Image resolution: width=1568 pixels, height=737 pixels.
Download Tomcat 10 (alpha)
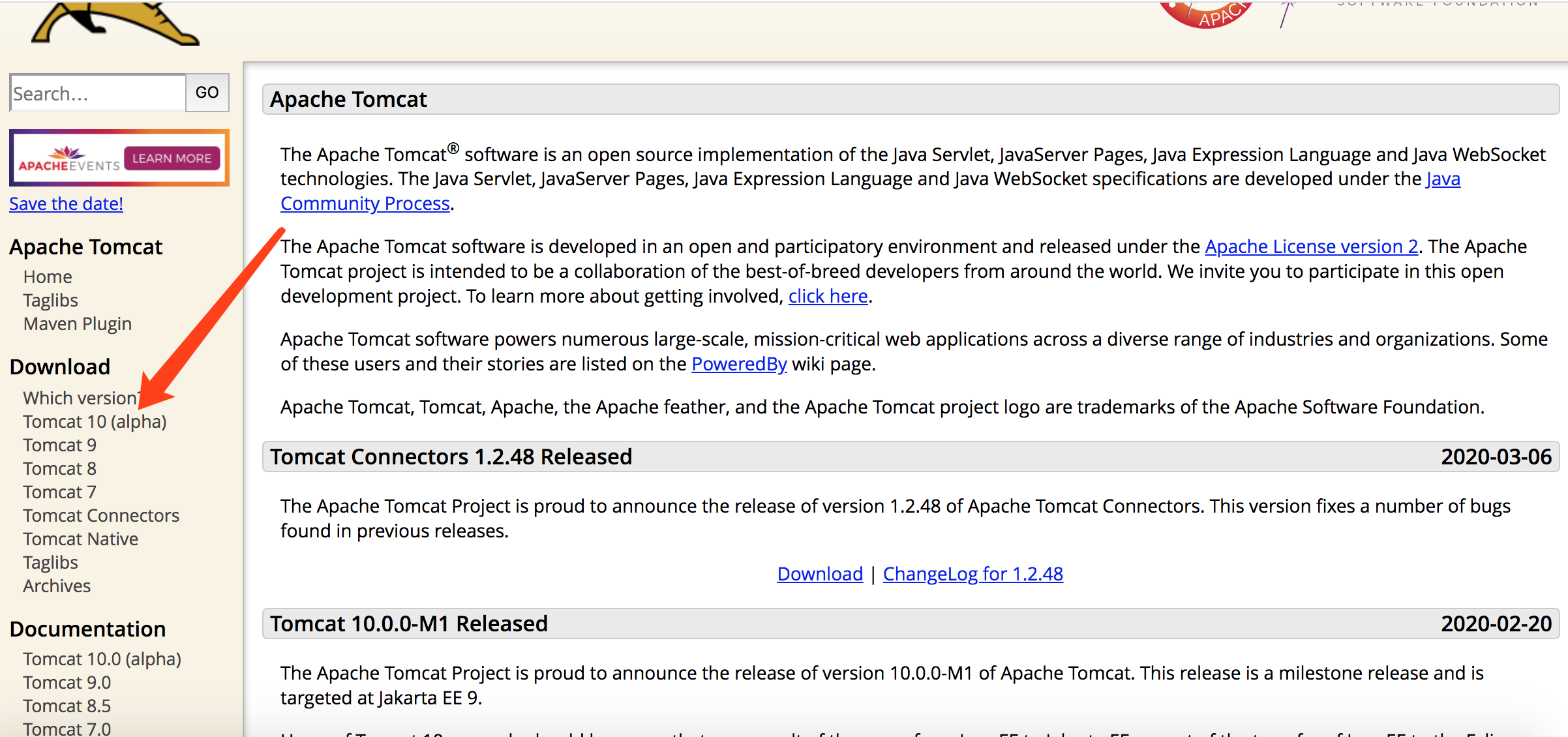[x=95, y=421]
